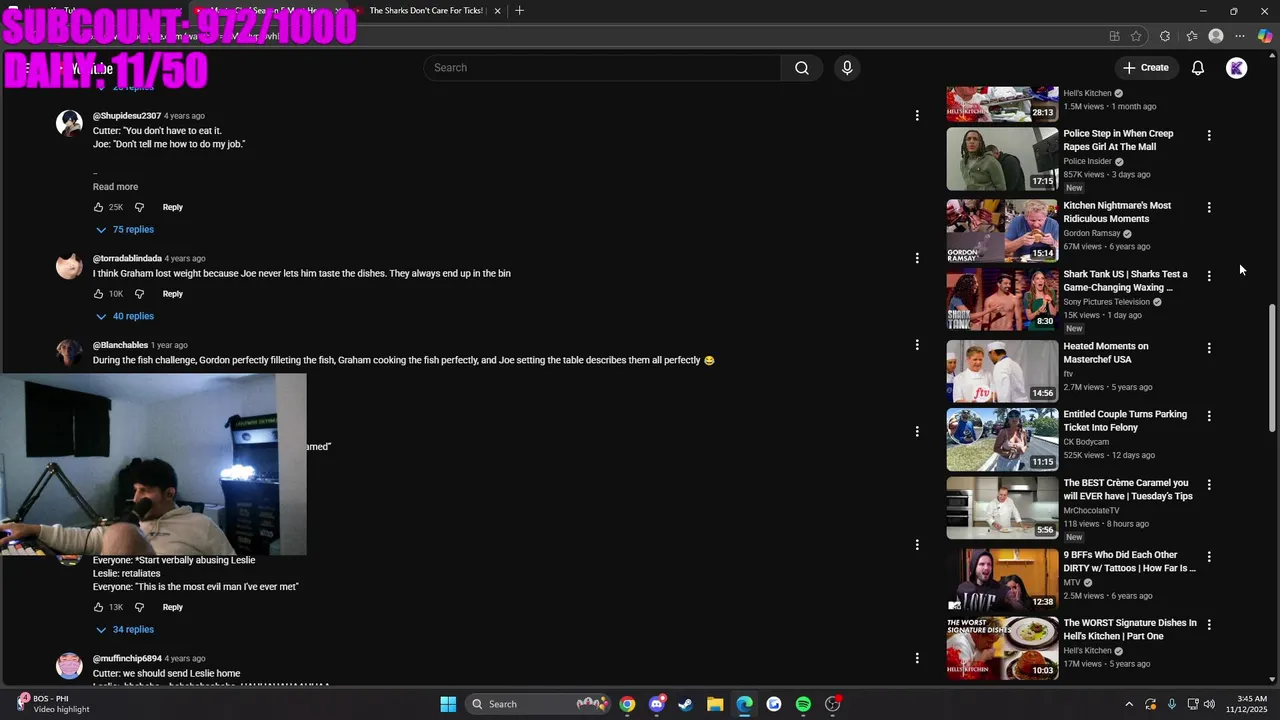
Task: Open more options for 9 BFFs video
Action: [1209, 557]
